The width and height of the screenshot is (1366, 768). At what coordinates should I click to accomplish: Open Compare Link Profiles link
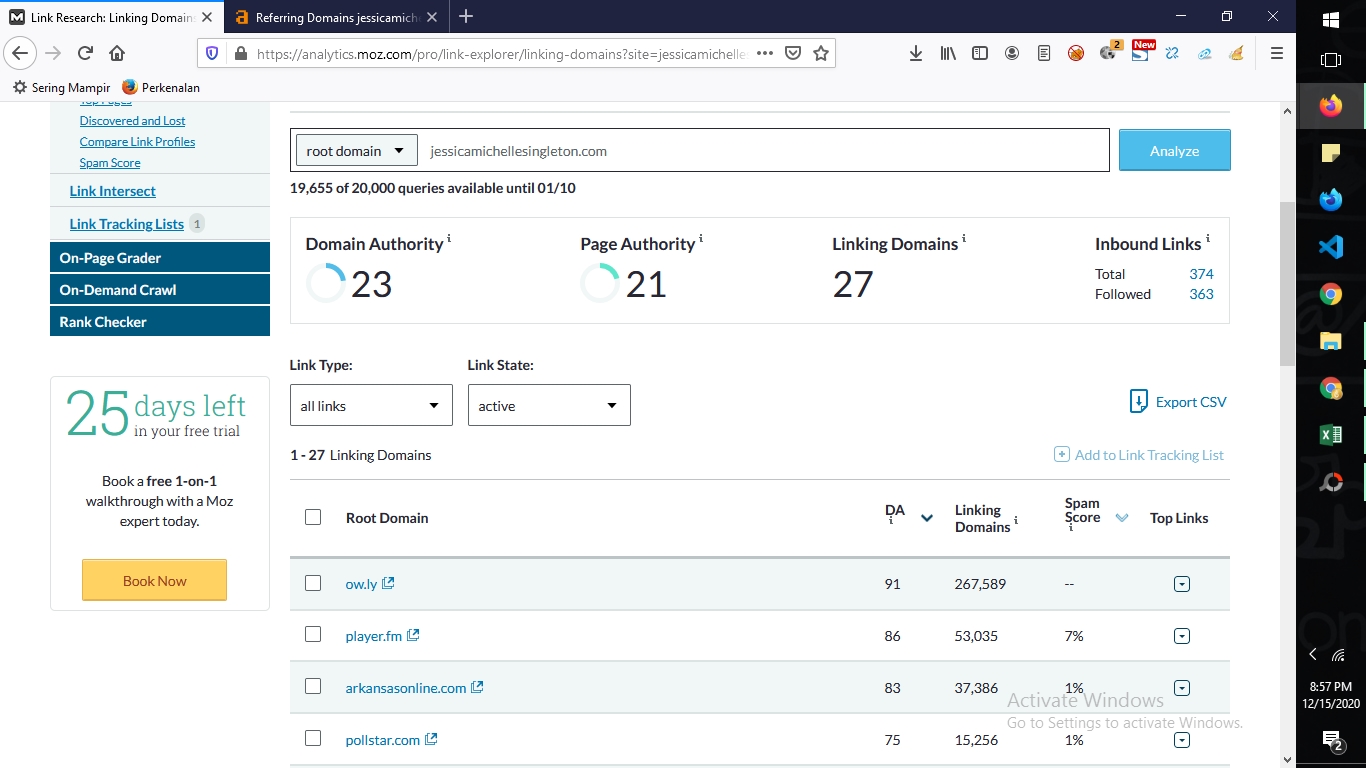[x=137, y=142]
